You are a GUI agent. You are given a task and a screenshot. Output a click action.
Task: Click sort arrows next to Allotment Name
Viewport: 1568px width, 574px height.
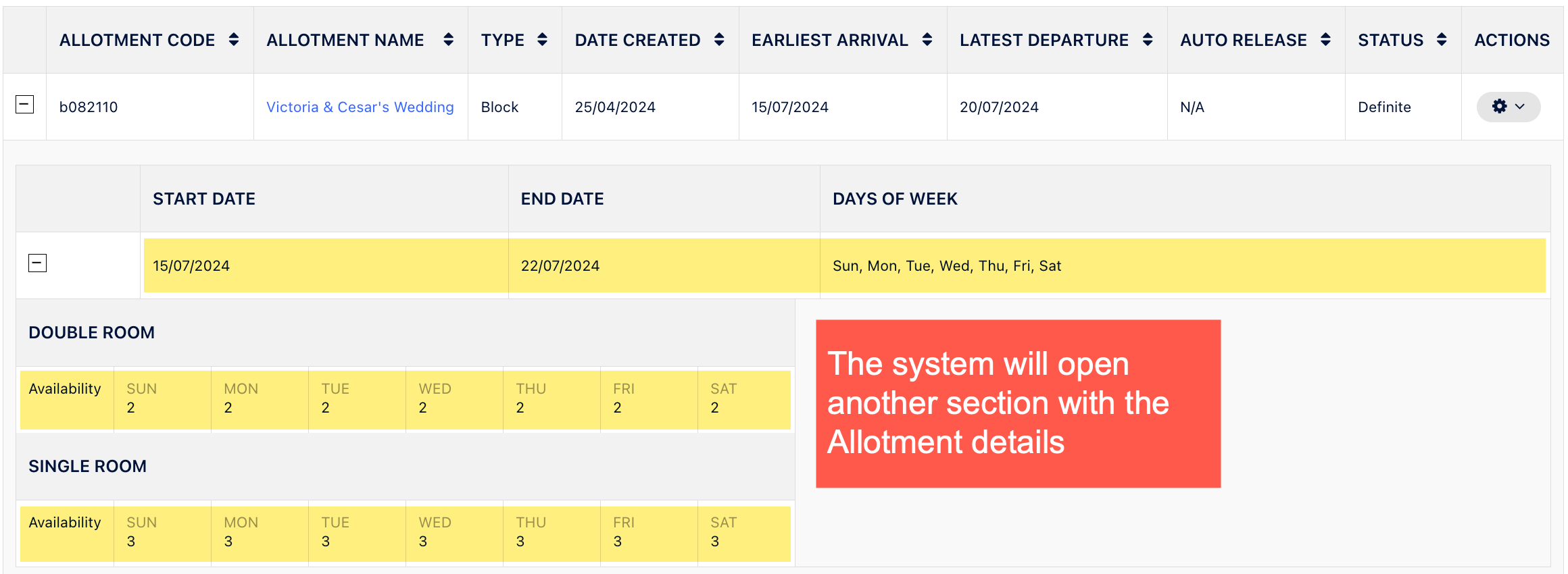448,40
